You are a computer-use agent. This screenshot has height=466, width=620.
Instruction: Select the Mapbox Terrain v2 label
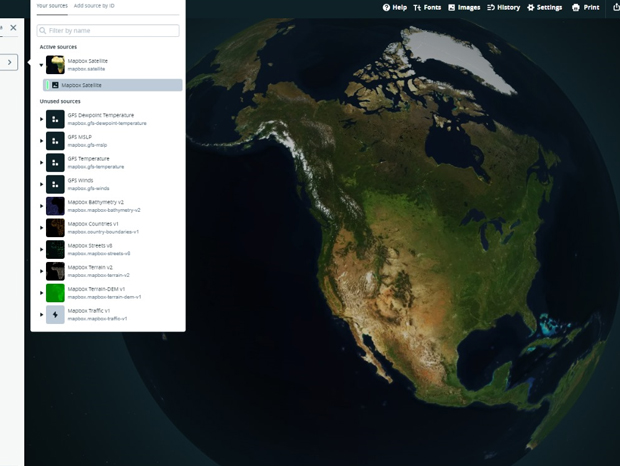pyautogui.click(x=90, y=267)
